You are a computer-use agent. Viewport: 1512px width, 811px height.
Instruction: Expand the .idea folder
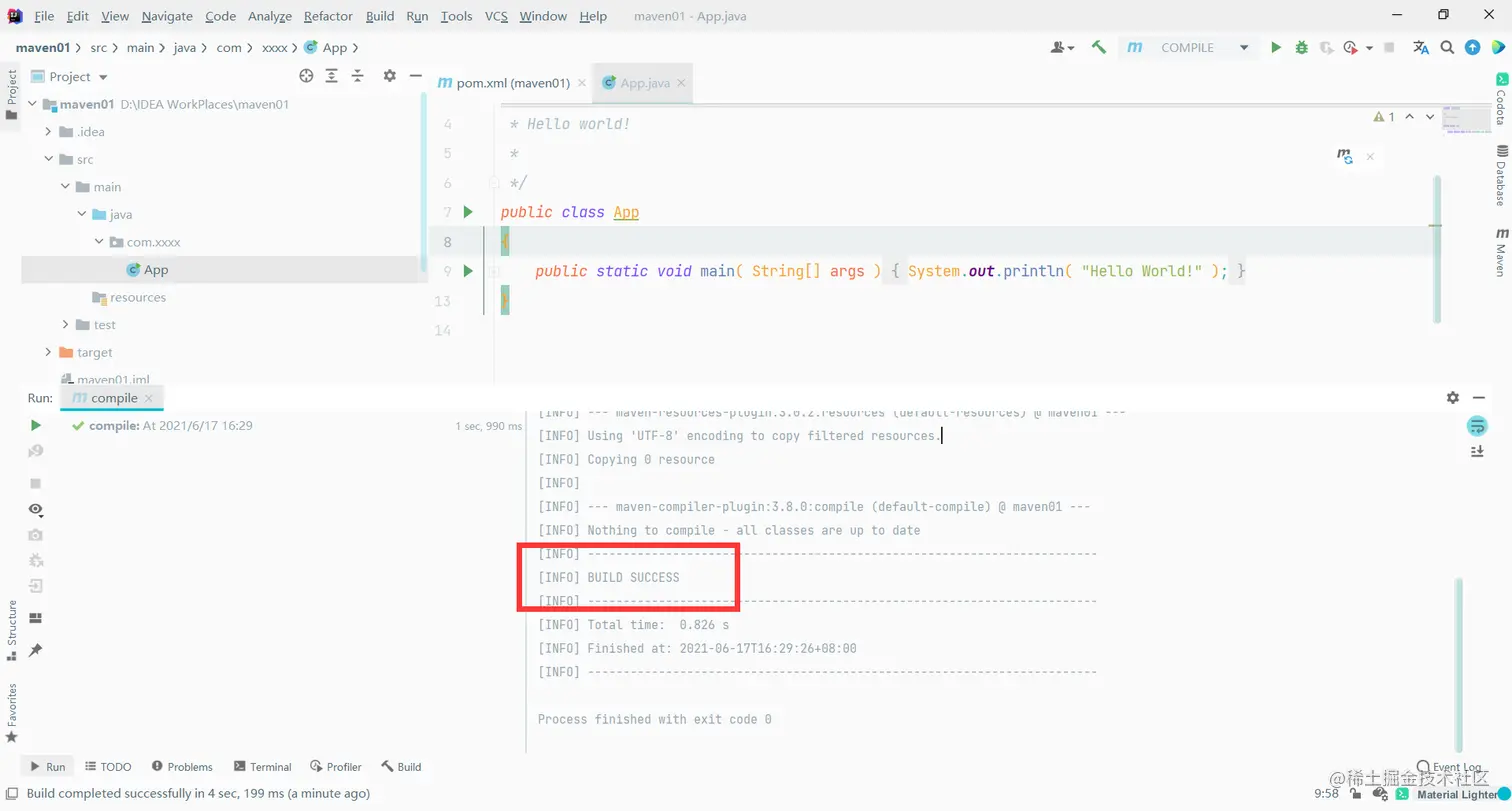[49, 132]
